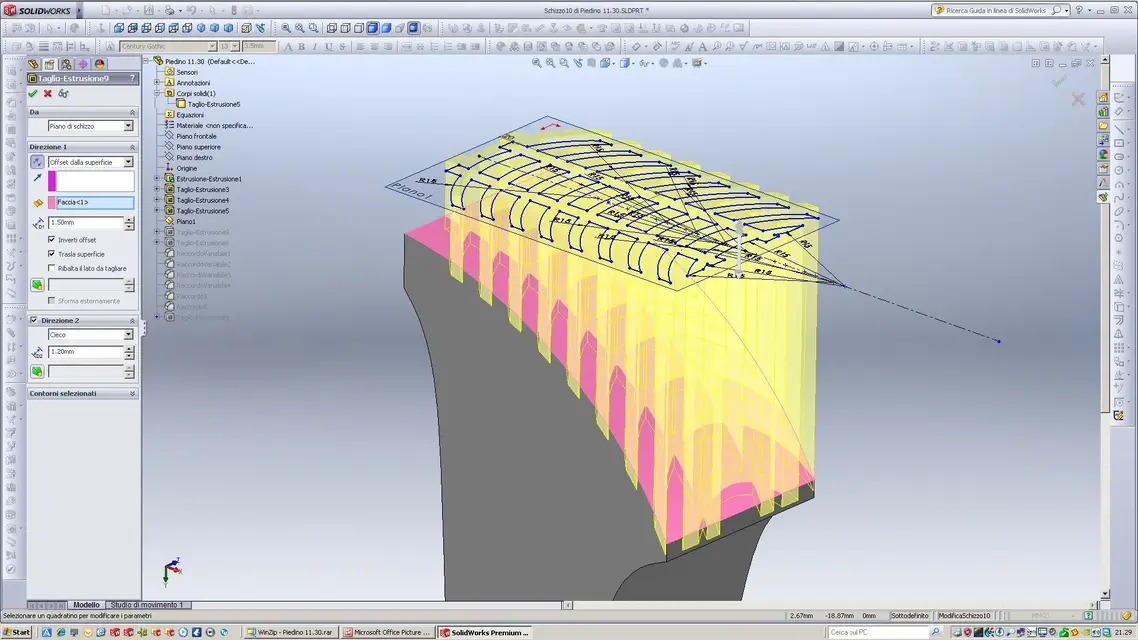Open the DisplayManager tab

click(99, 64)
